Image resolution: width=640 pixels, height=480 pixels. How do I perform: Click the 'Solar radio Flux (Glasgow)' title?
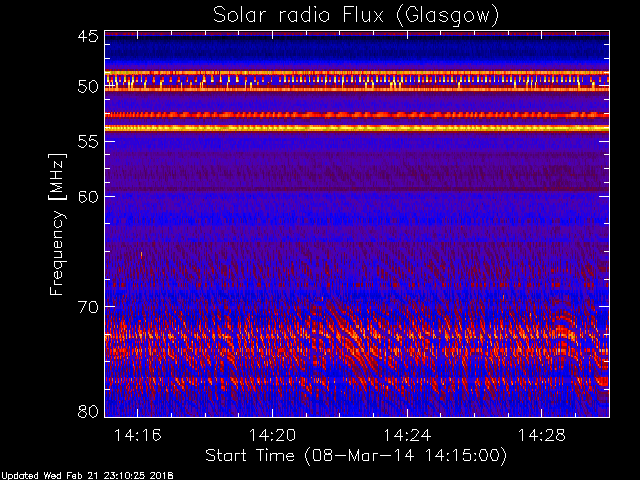tap(356, 16)
